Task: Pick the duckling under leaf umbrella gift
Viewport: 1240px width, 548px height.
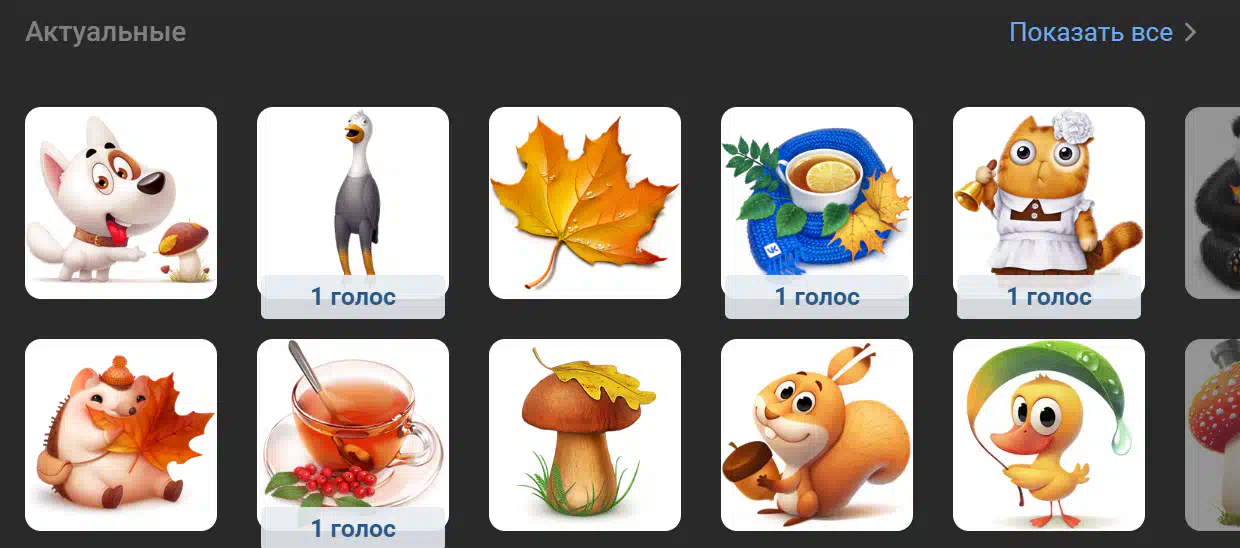Action: click(1049, 435)
